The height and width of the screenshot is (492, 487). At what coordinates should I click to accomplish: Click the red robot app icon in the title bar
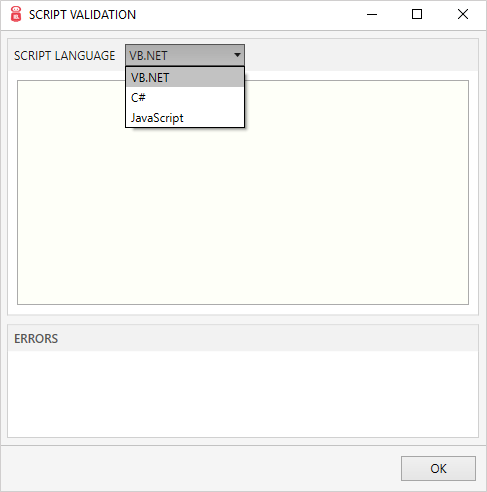click(16, 14)
